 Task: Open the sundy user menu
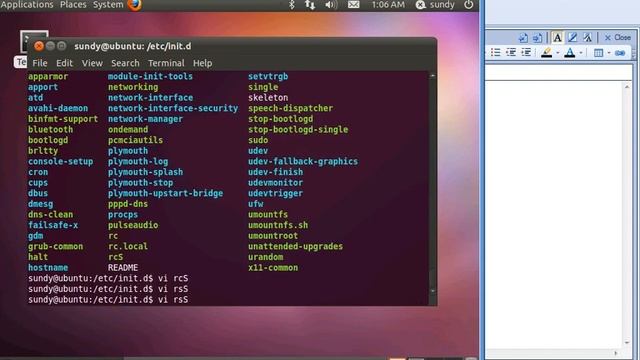(x=435, y=5)
